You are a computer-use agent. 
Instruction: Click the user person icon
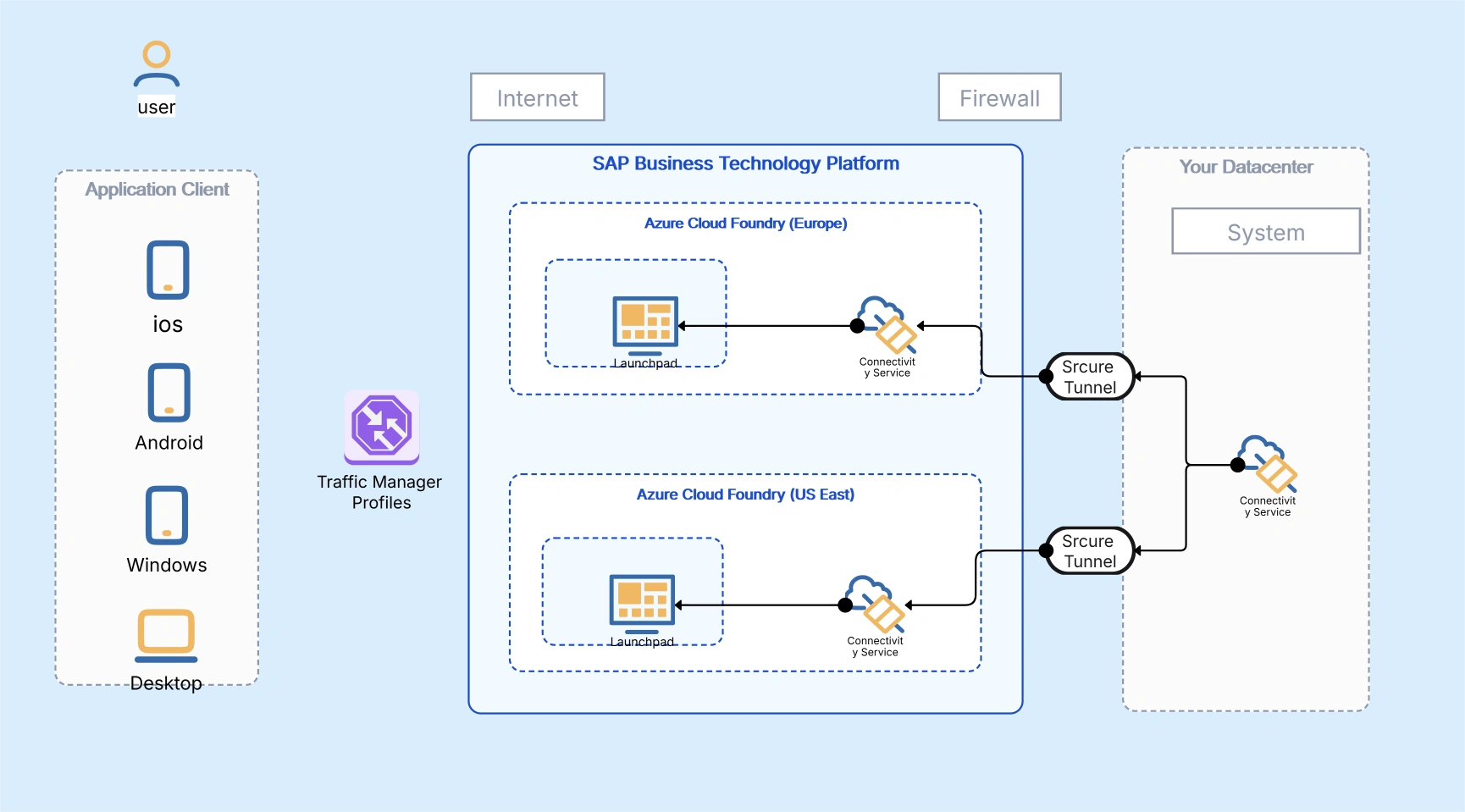coord(157,64)
